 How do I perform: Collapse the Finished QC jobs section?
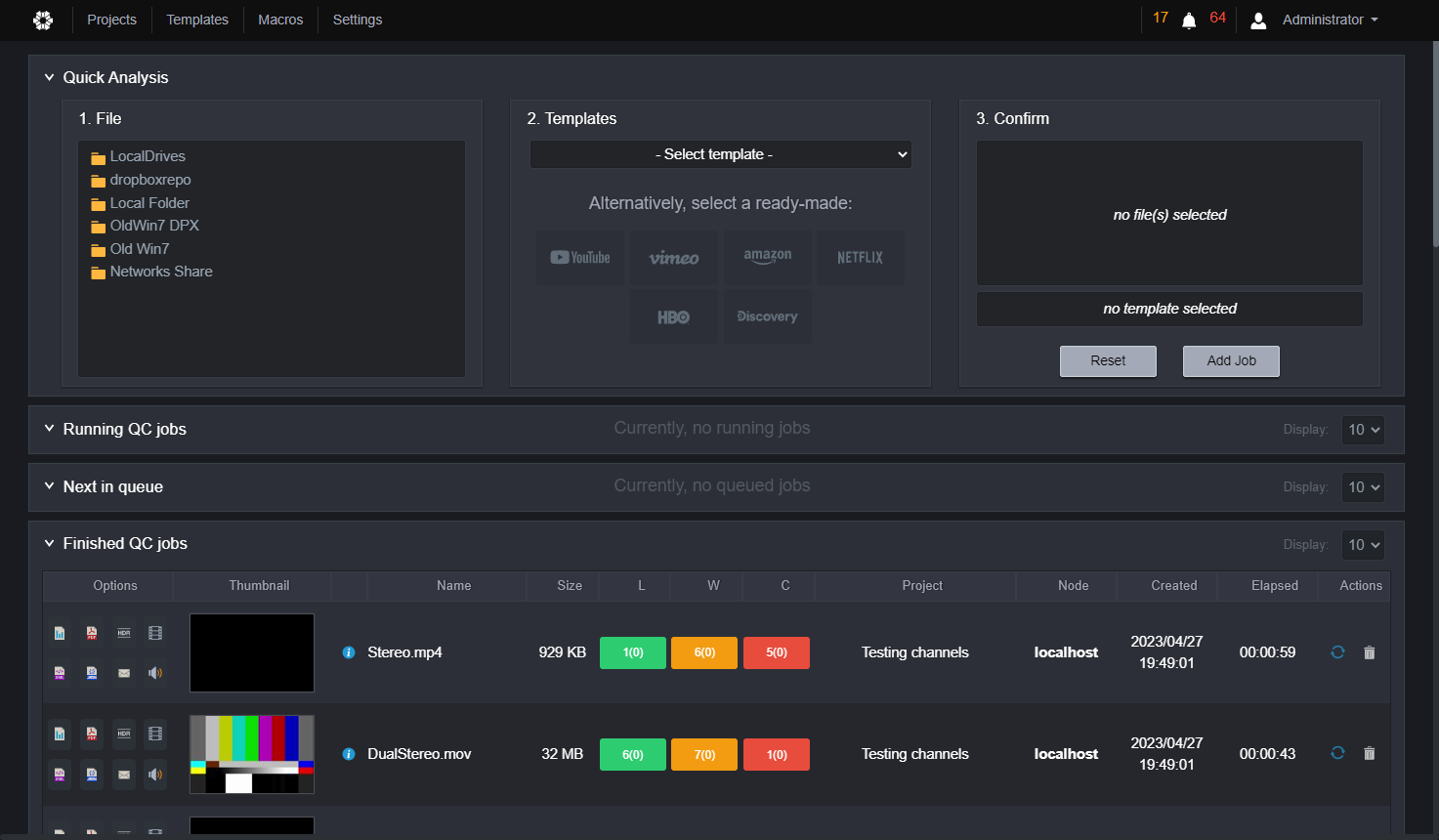[49, 543]
